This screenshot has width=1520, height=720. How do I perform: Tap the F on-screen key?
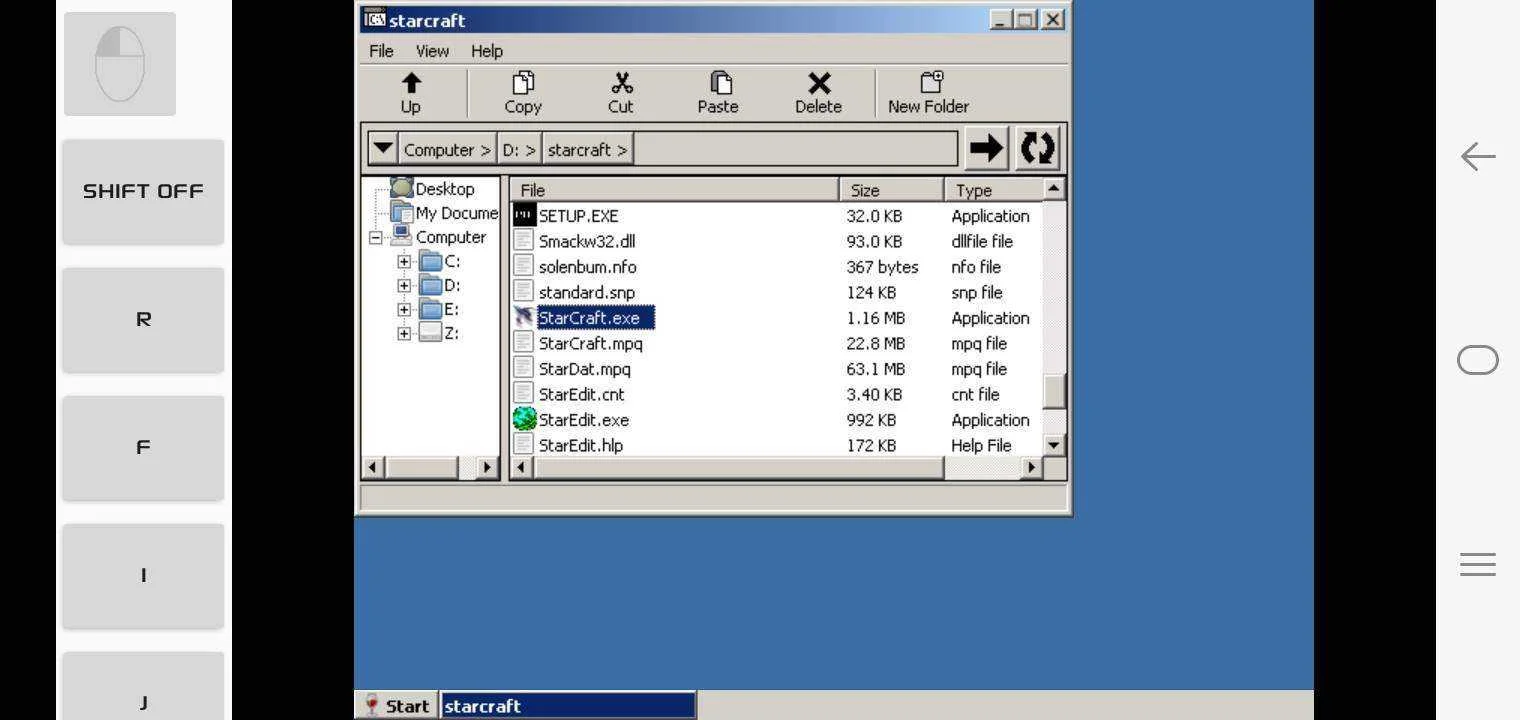[x=143, y=447]
